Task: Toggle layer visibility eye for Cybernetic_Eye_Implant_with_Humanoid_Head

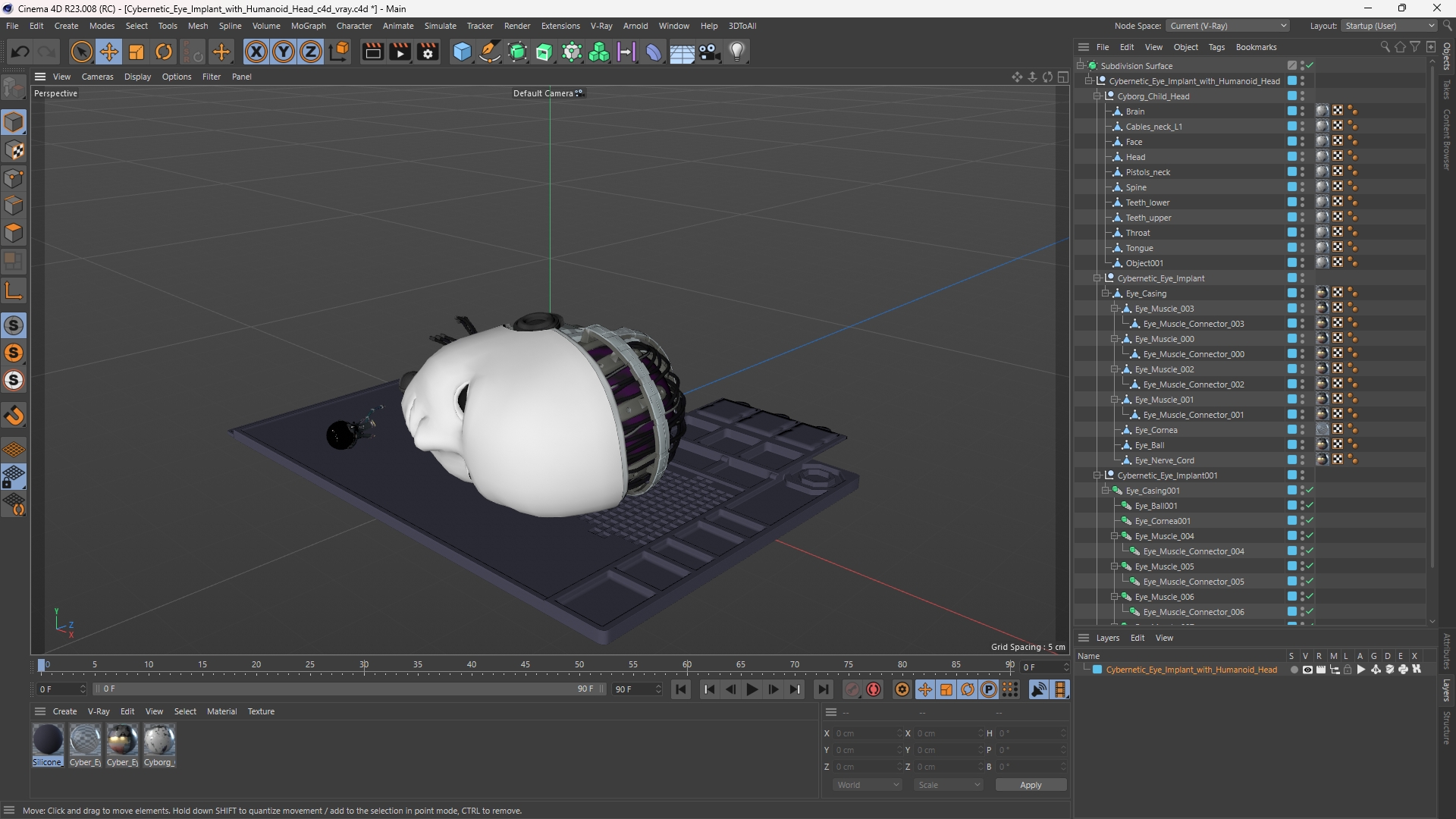Action: tap(1307, 670)
